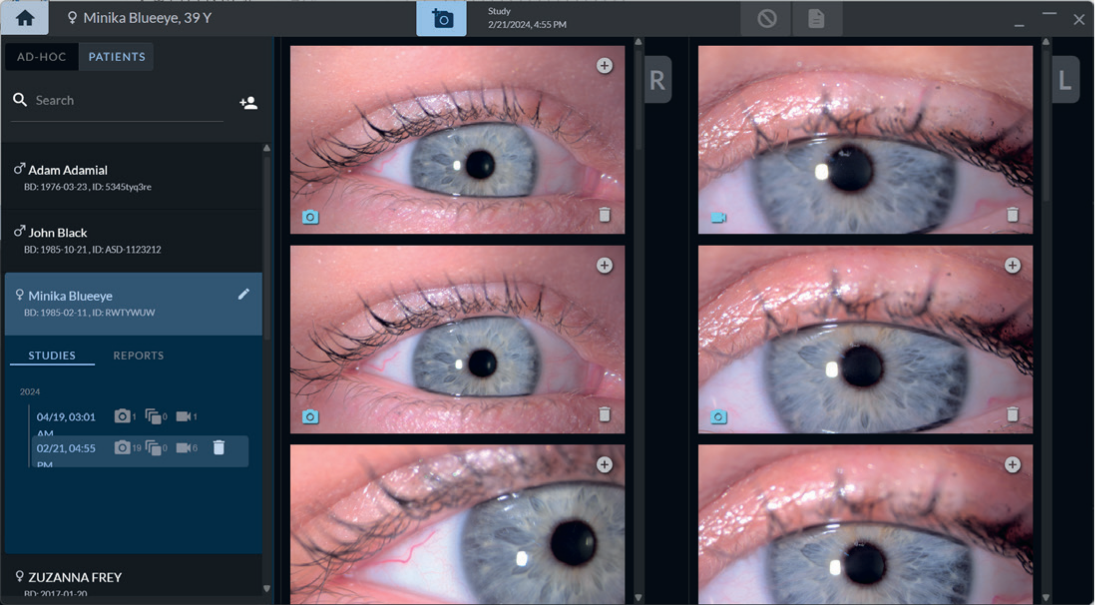Click video count icon of 02/21 study
The image size is (1096, 606).
coord(183,447)
